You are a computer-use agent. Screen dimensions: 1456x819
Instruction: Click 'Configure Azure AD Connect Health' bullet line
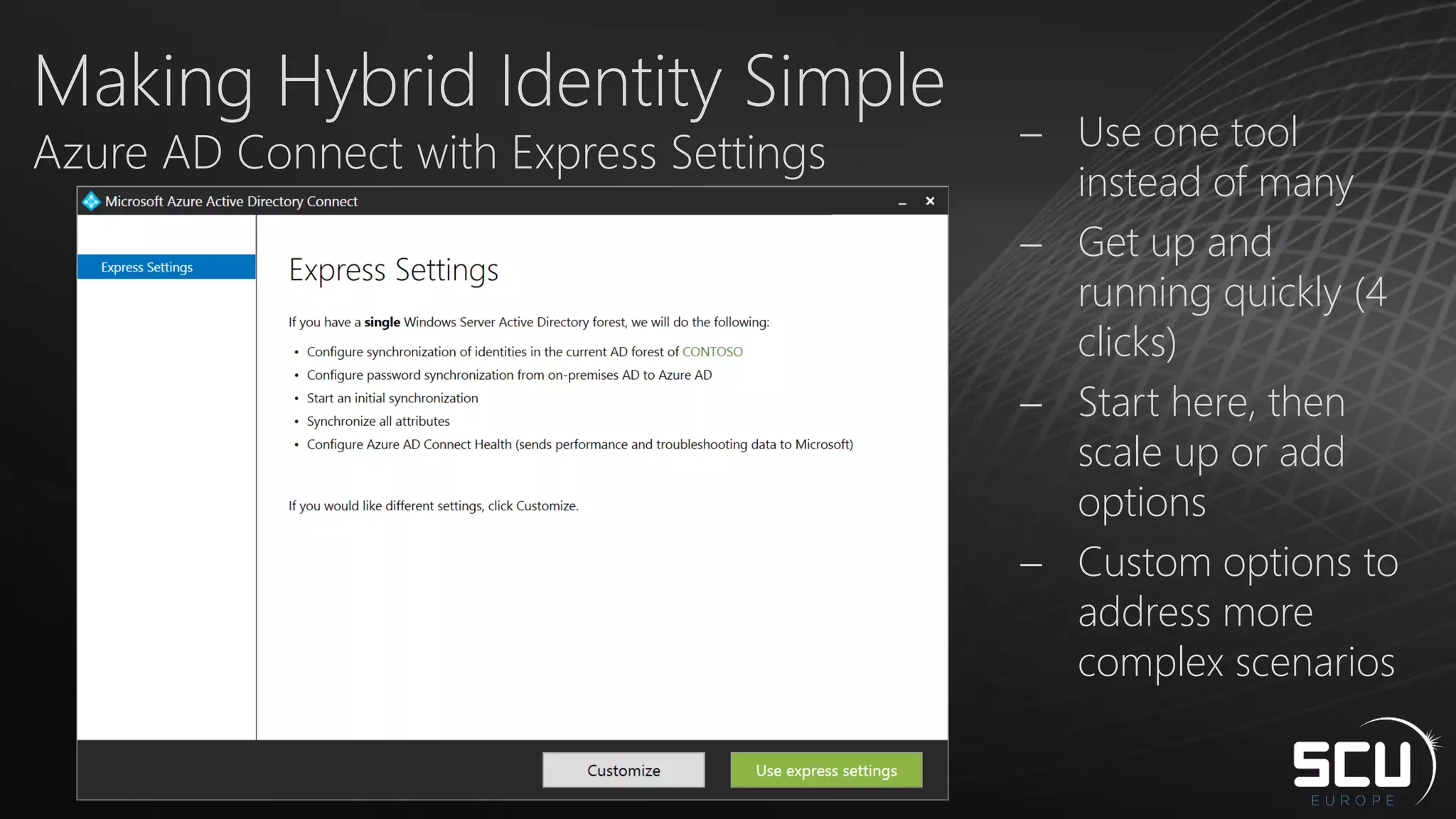[579, 444]
